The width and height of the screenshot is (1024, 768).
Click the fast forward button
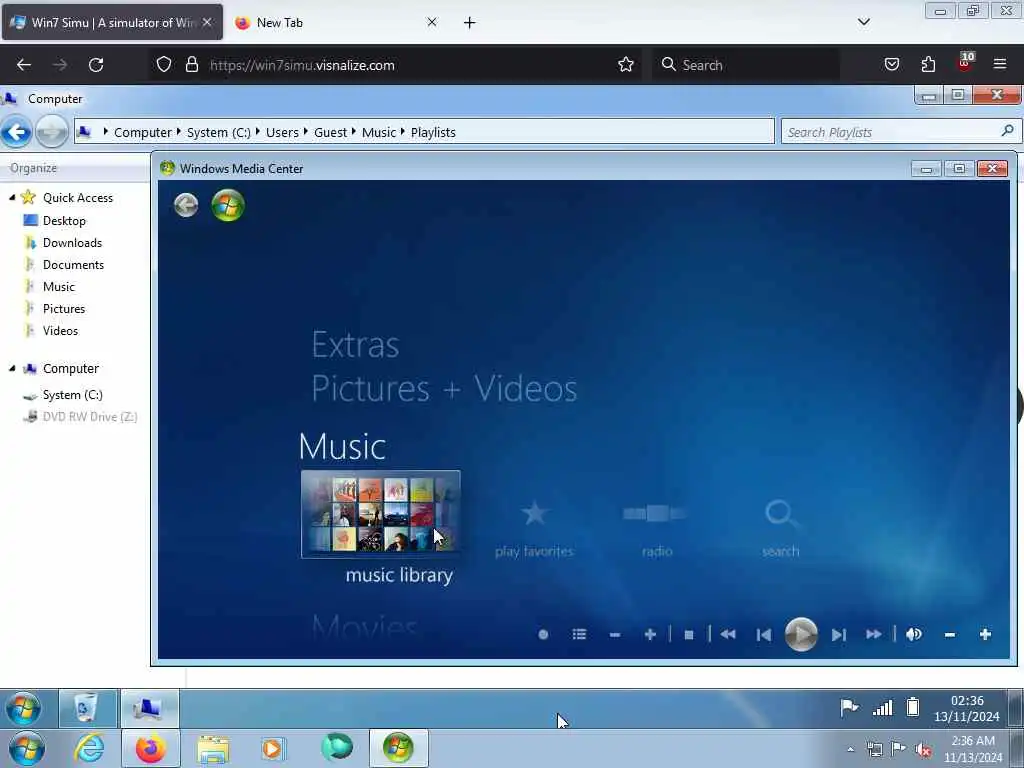pos(874,634)
